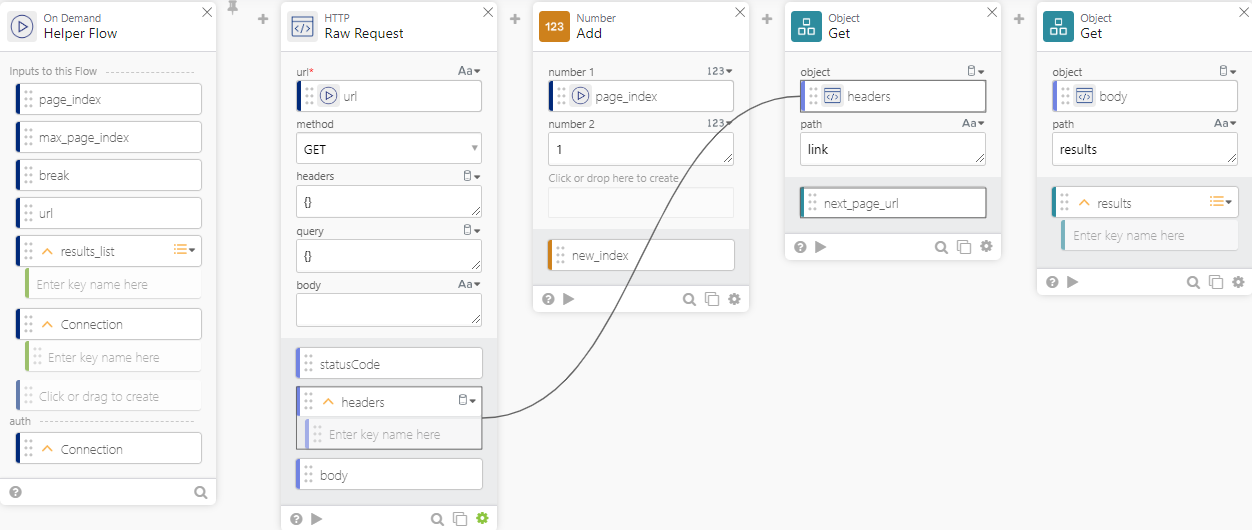Open settings gear on Number Add card
Screen dimensions: 1252x530
734,298
